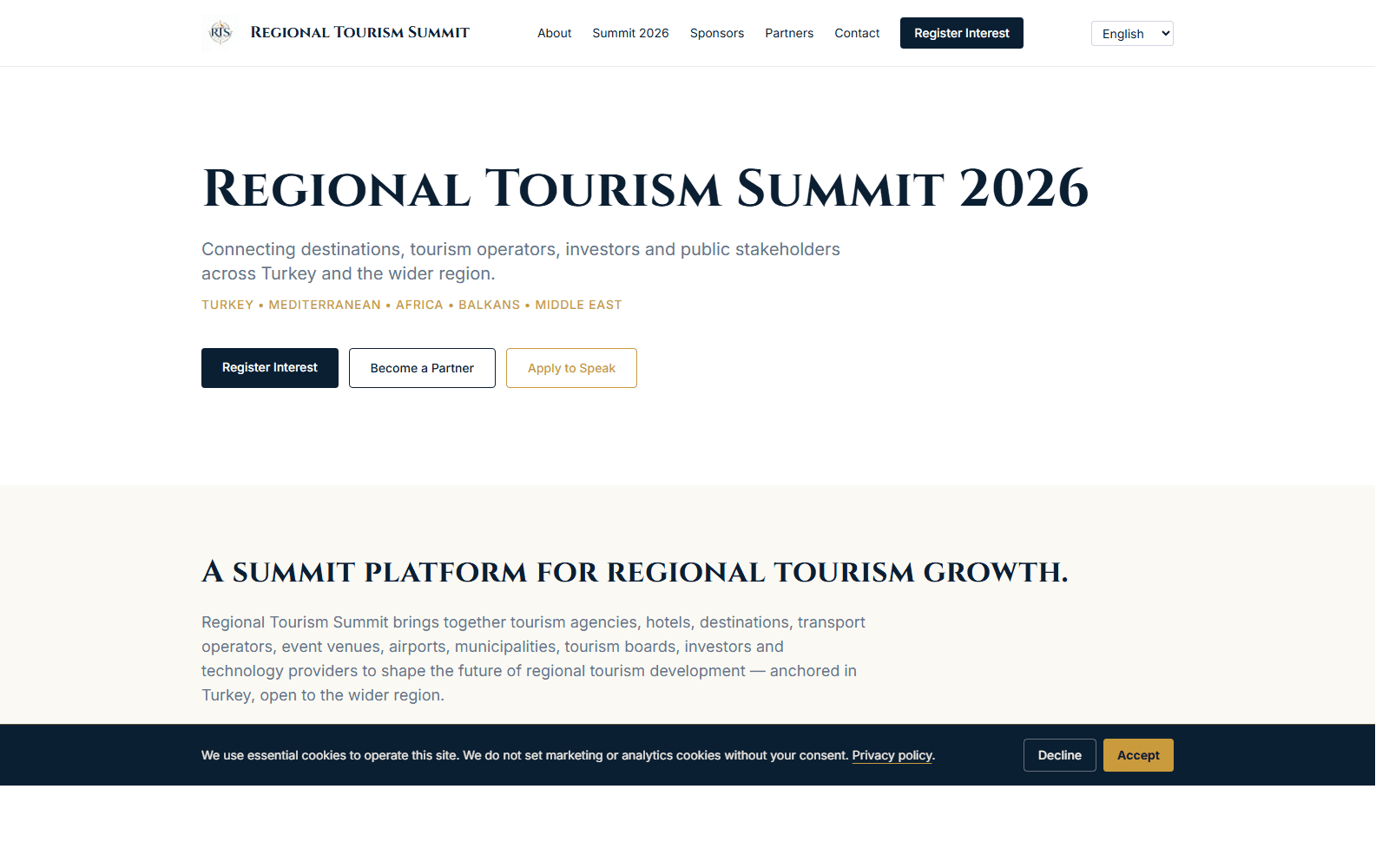Select the BALKANS region tag

click(490, 305)
